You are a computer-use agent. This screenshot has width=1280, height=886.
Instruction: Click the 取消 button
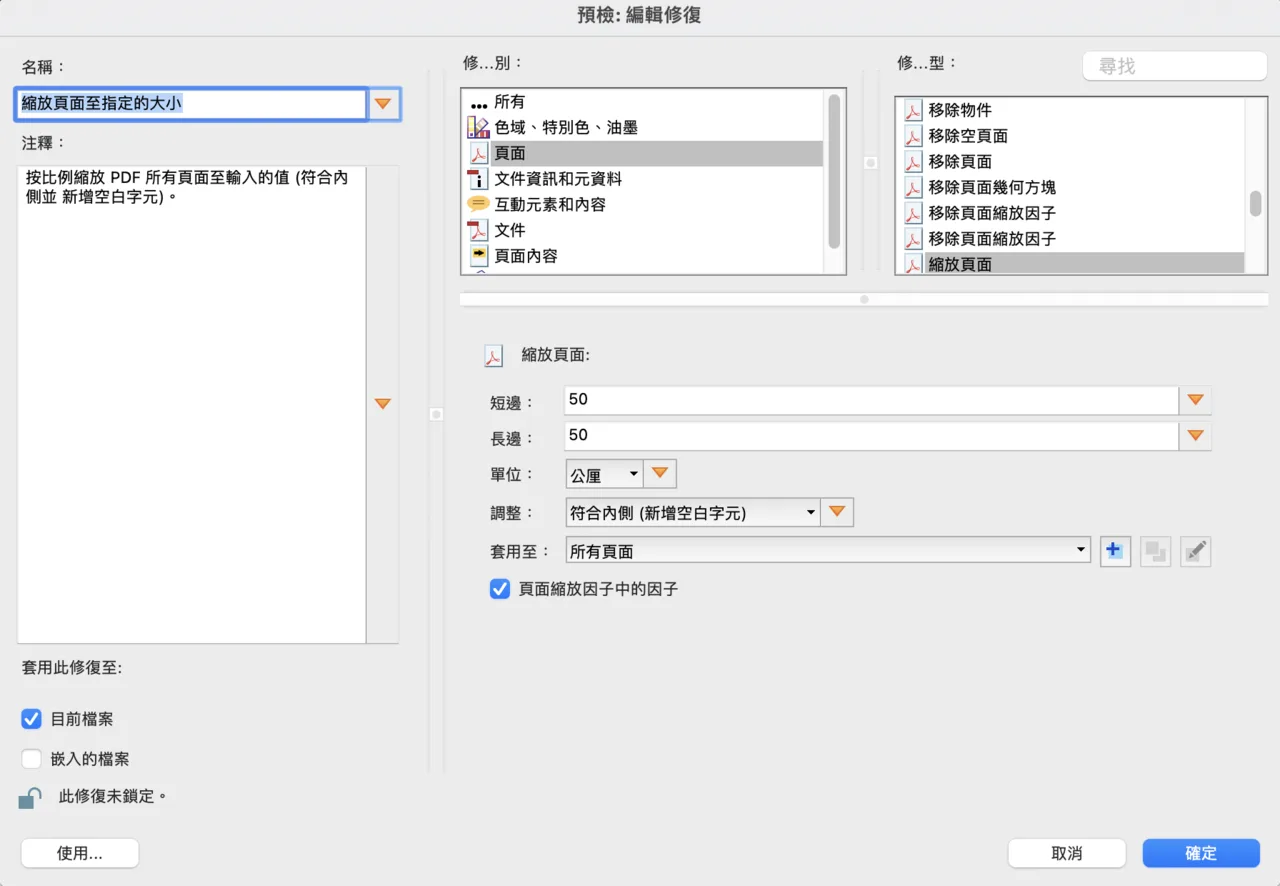tap(1067, 853)
